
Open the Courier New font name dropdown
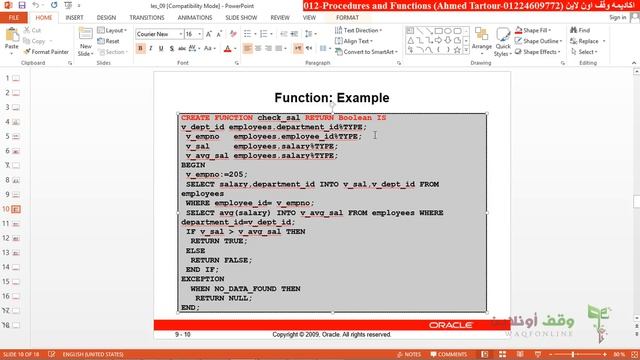tap(180, 34)
